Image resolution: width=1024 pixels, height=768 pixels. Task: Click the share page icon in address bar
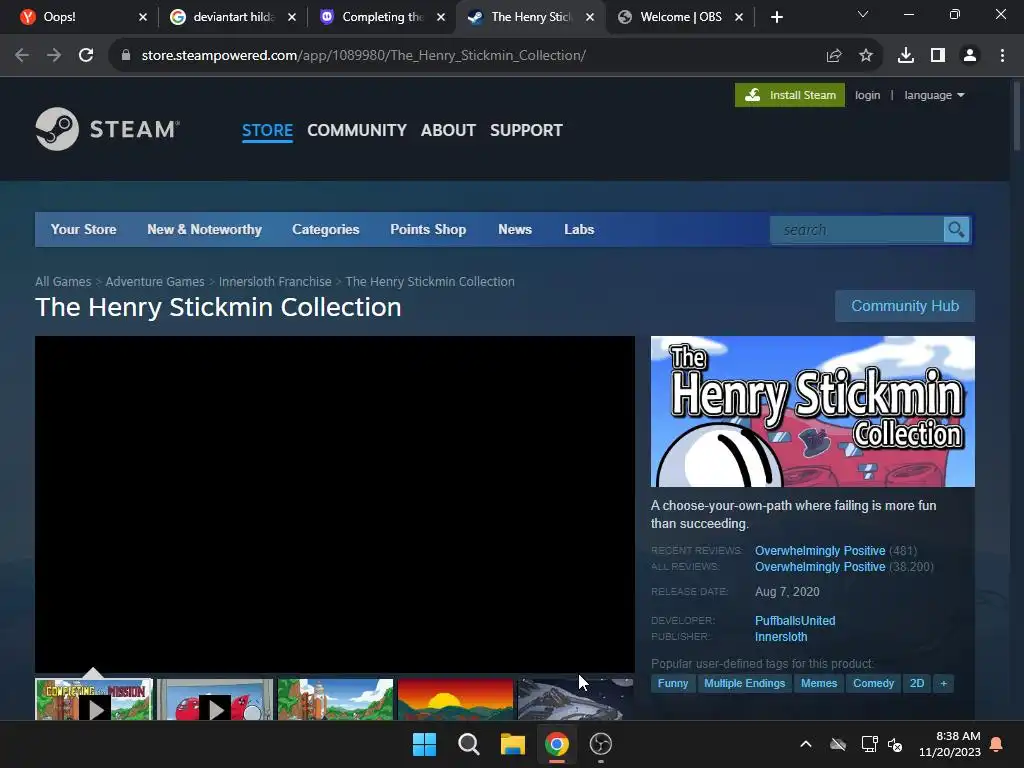[x=833, y=56]
